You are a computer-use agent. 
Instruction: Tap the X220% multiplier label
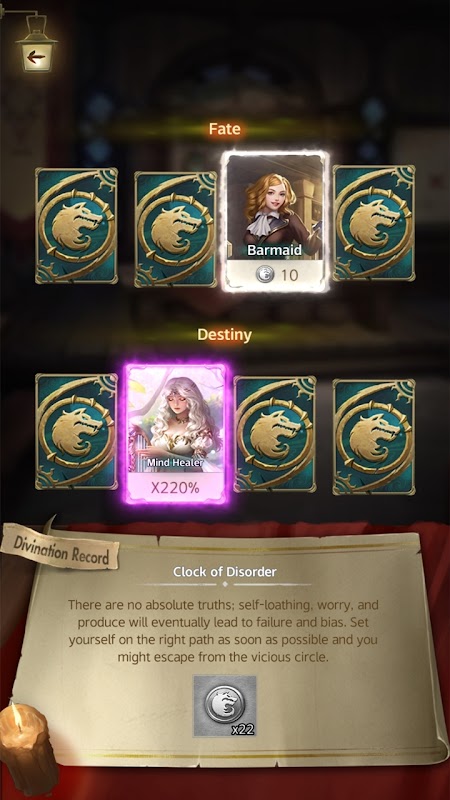pos(176,486)
